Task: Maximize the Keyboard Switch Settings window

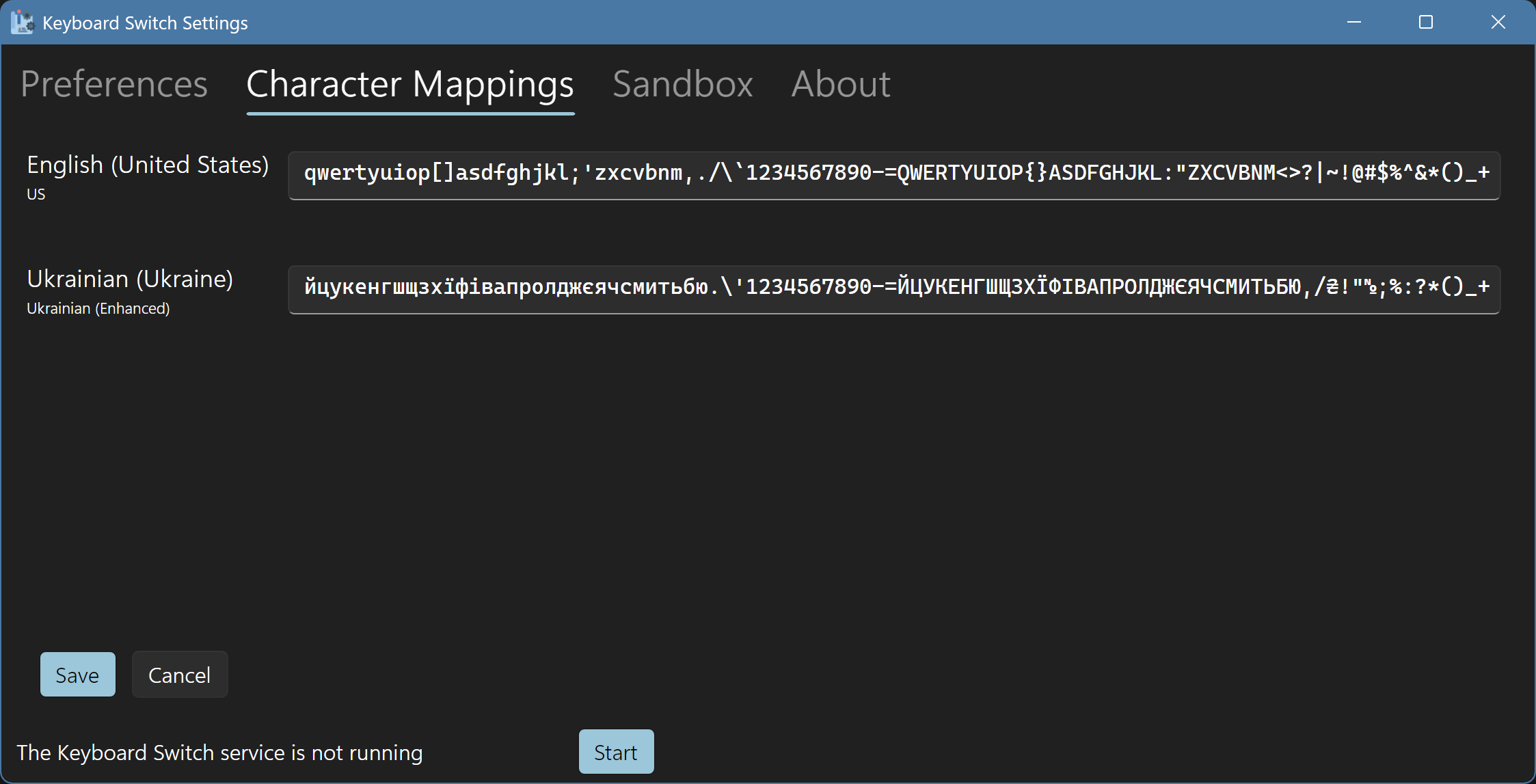Action: [x=1426, y=23]
